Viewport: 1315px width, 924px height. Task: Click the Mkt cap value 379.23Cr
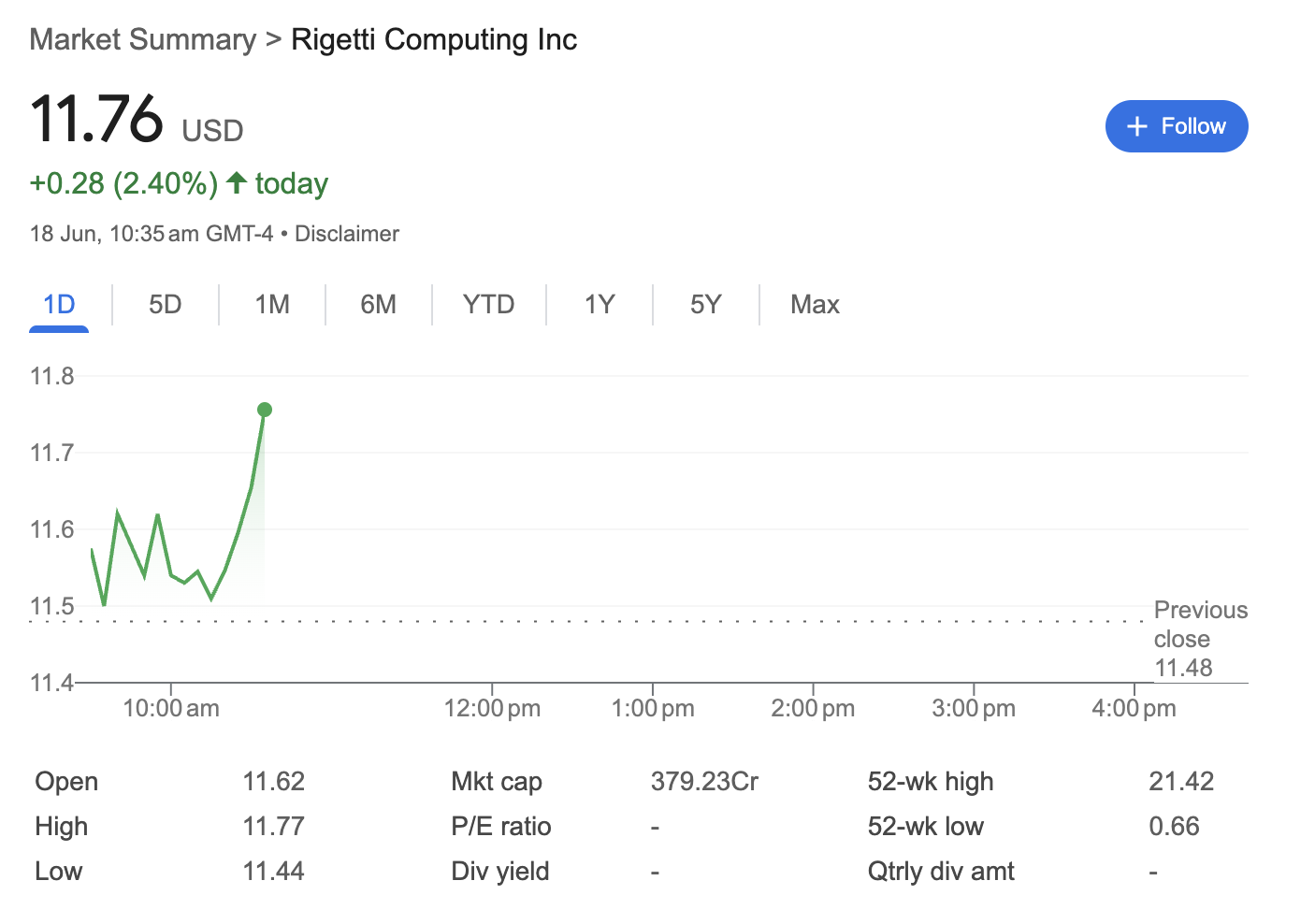(x=705, y=781)
